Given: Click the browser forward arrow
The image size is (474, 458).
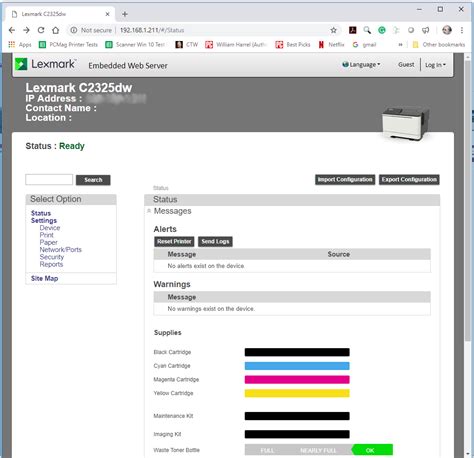Looking at the screenshot, I should (26, 30).
